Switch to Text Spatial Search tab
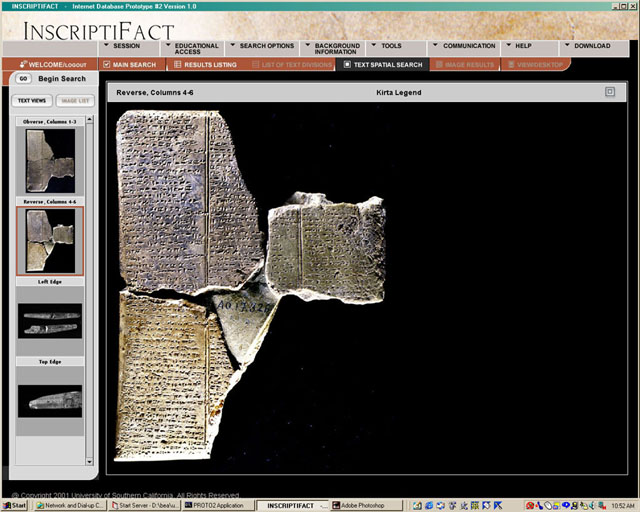This screenshot has width=640, height=512. point(383,65)
